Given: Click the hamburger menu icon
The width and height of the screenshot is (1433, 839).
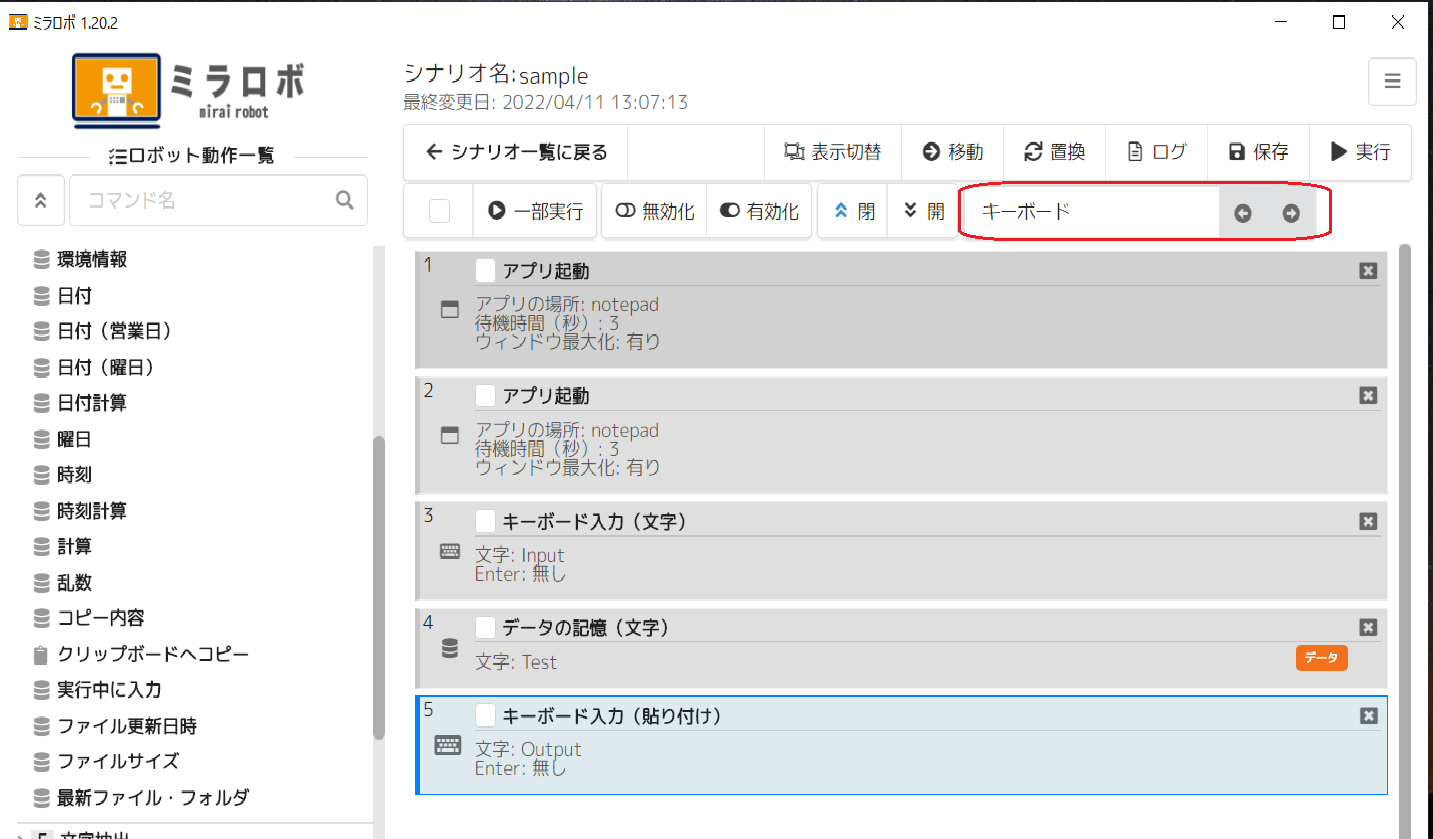Looking at the screenshot, I should (1392, 82).
